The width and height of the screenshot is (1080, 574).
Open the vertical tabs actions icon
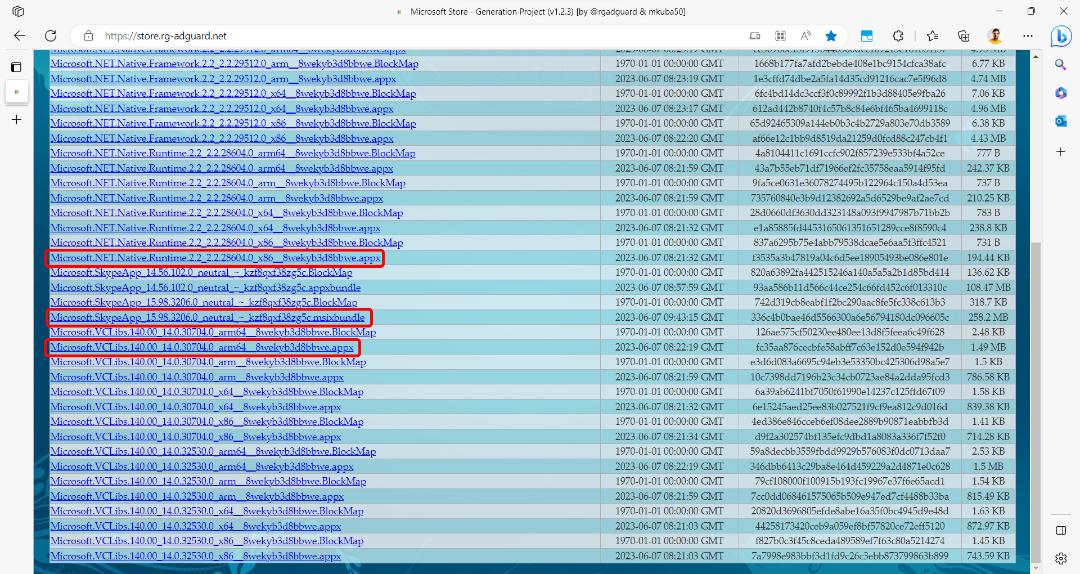pyautogui.click(x=17, y=67)
